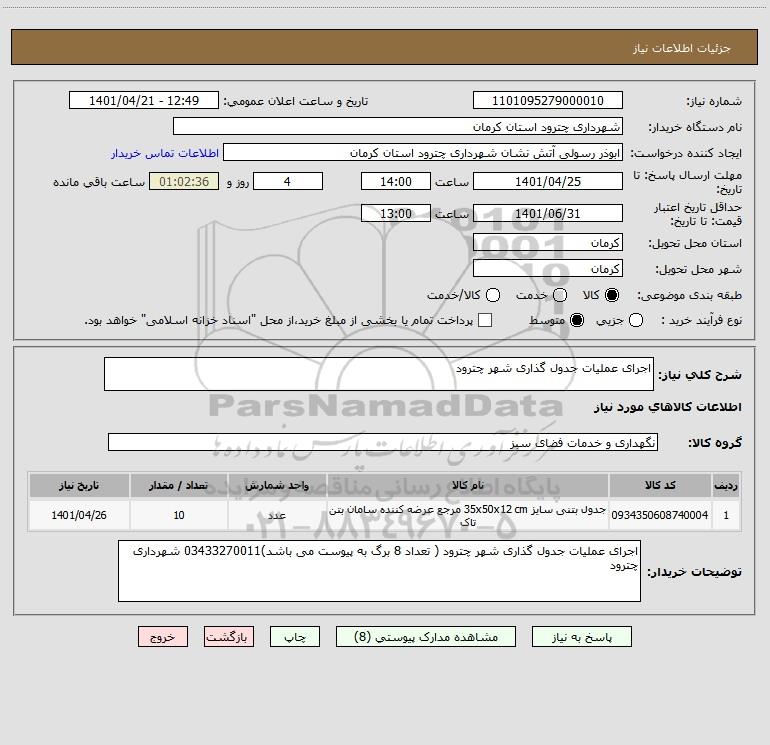Viewport: 770px width, 745px height.
Task: Click the delivery city field کرمان
Action: pos(548,268)
